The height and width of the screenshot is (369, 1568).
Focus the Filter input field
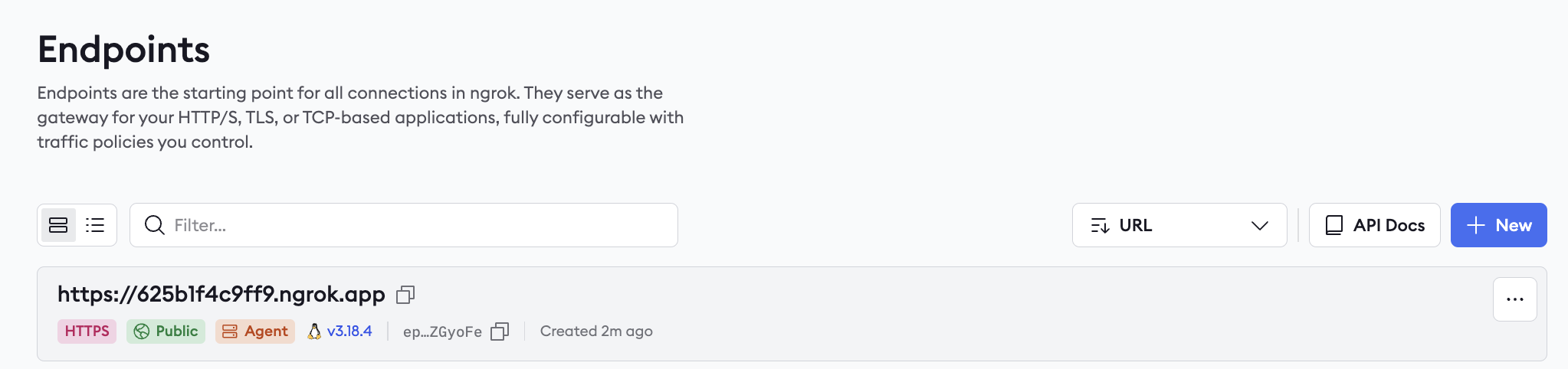click(x=404, y=225)
